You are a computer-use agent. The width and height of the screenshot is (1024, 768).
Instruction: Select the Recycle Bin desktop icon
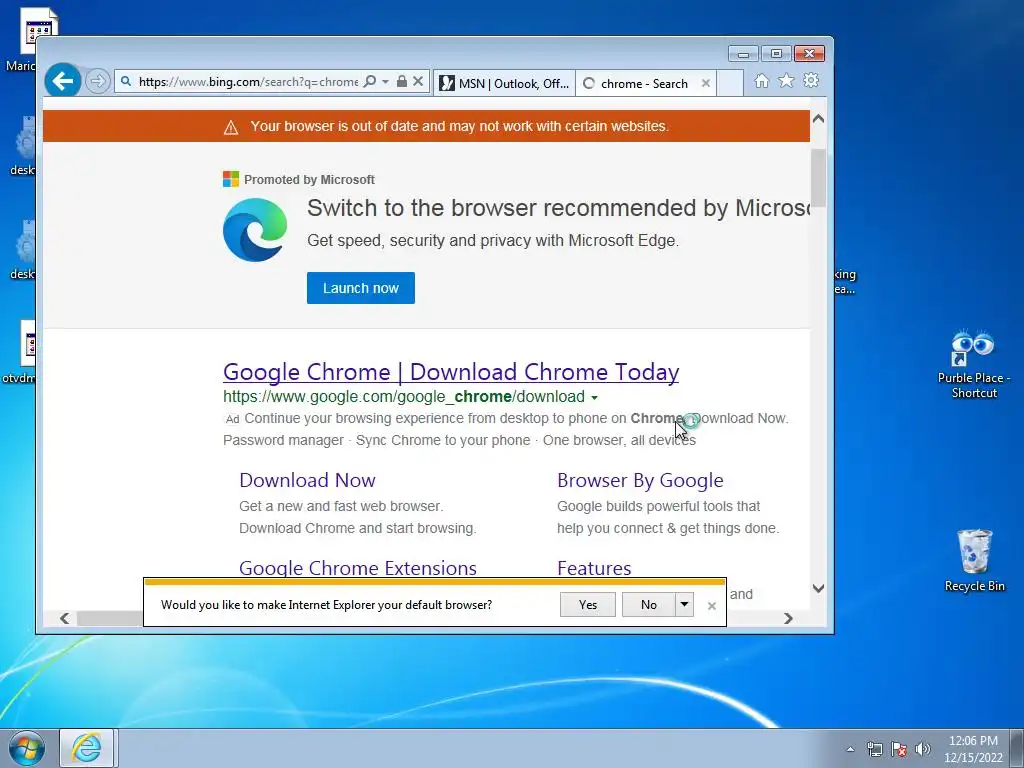click(x=974, y=560)
